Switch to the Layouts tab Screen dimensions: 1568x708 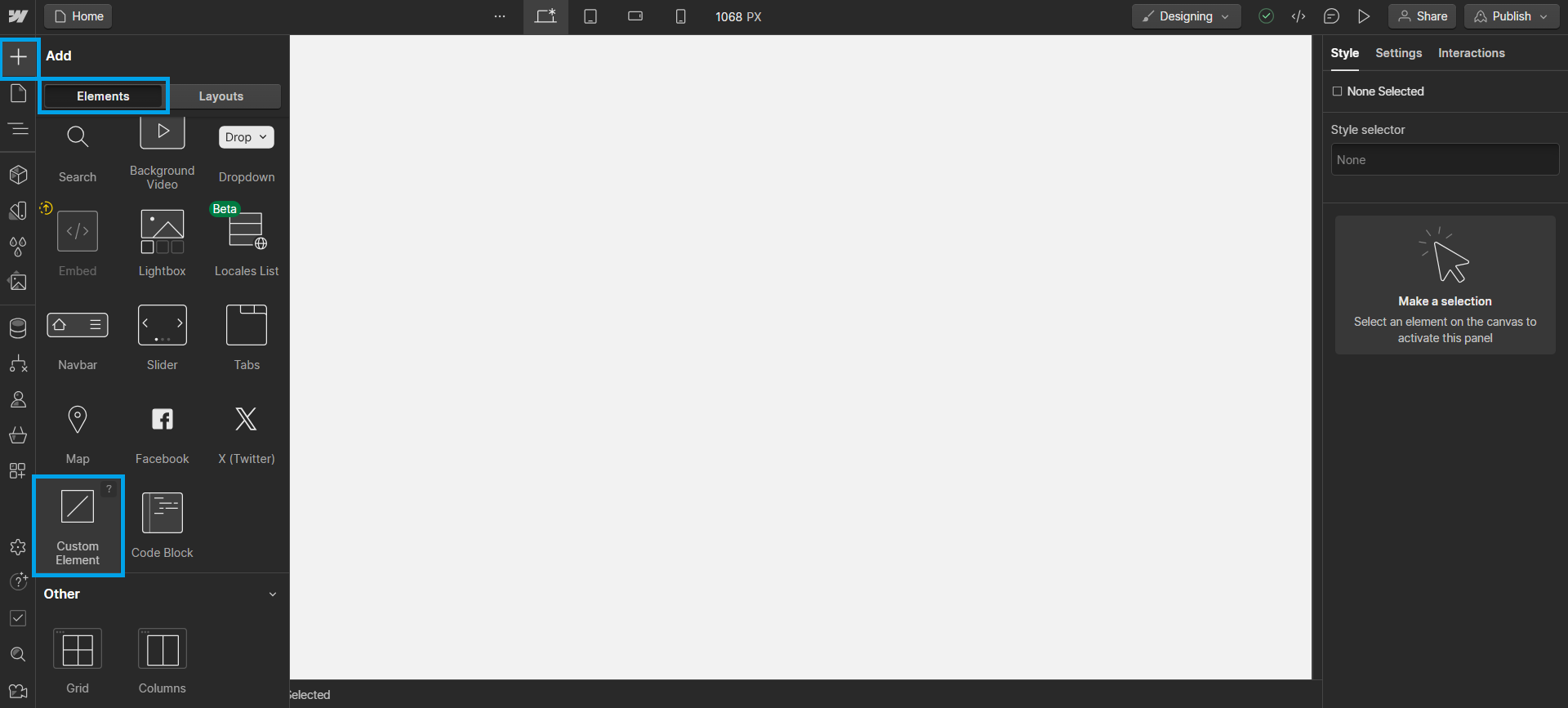[221, 96]
